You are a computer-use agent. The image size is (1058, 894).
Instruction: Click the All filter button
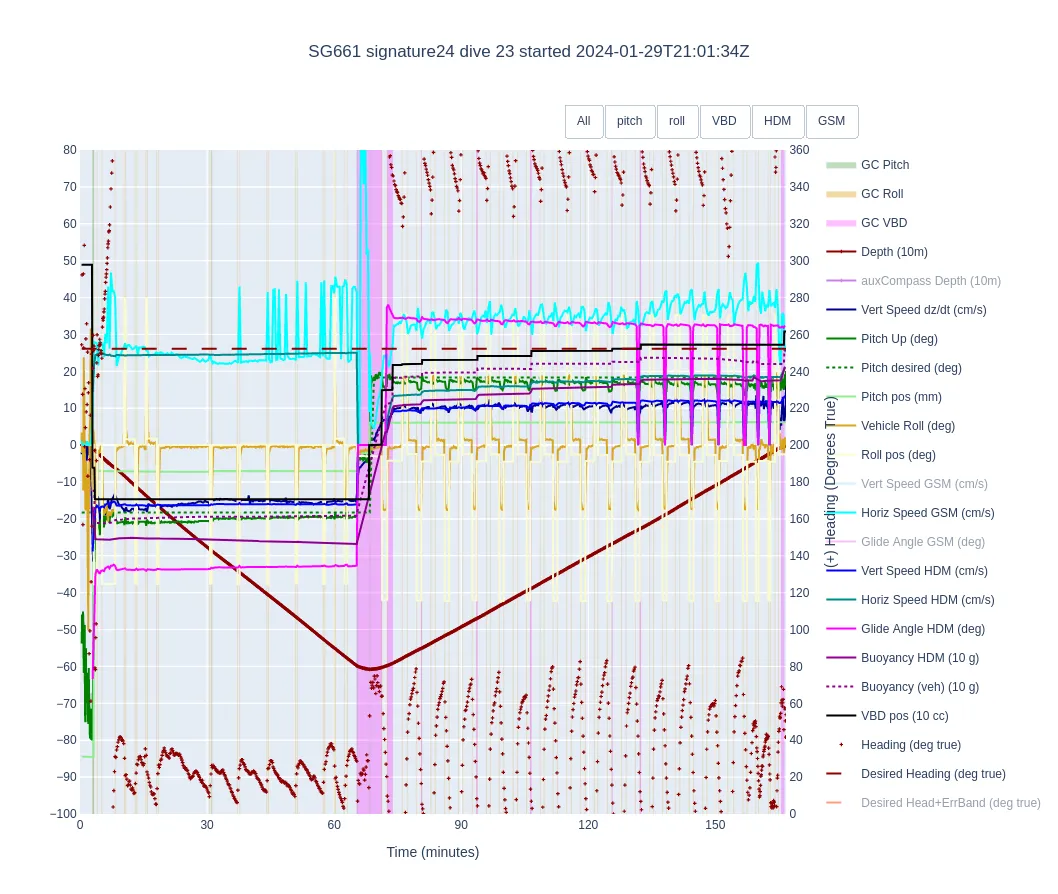point(584,121)
